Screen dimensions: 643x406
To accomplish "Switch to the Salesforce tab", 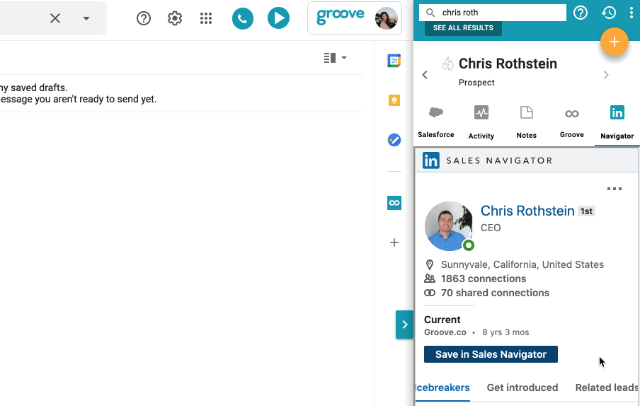I will (x=436, y=122).
